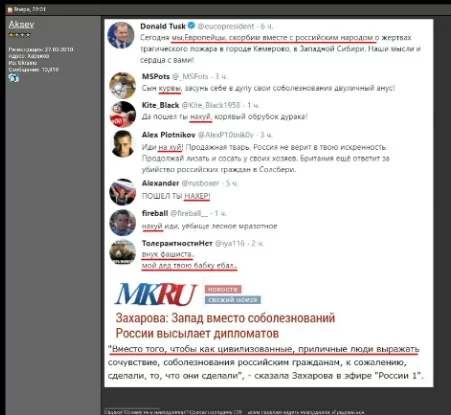Click the user online status globe icon

pyautogui.click(x=14, y=78)
